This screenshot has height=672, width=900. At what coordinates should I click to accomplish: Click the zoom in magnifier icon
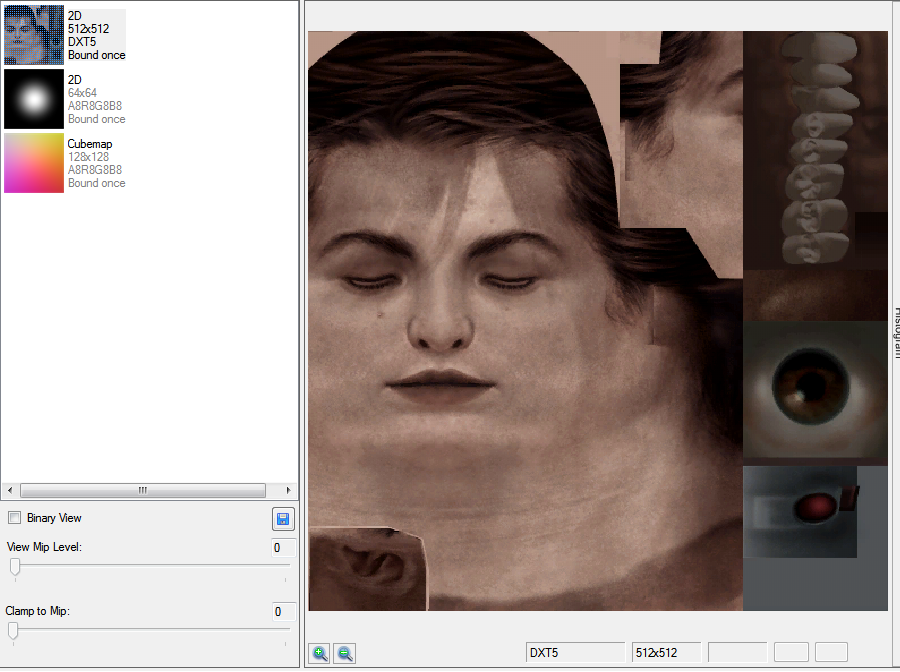(x=320, y=653)
